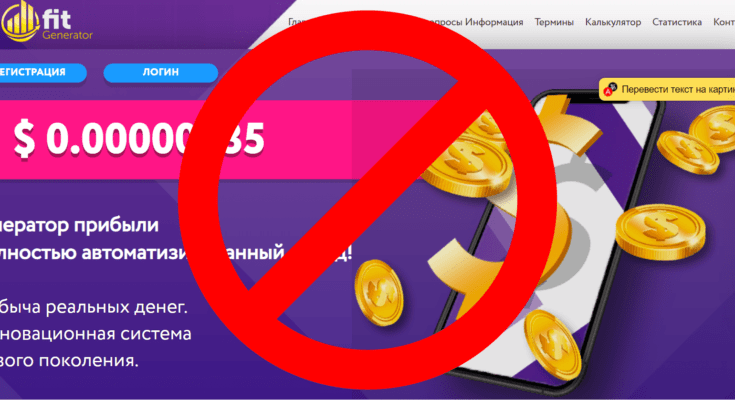Open the Статистика section
The width and height of the screenshot is (735, 400).
pos(677,22)
